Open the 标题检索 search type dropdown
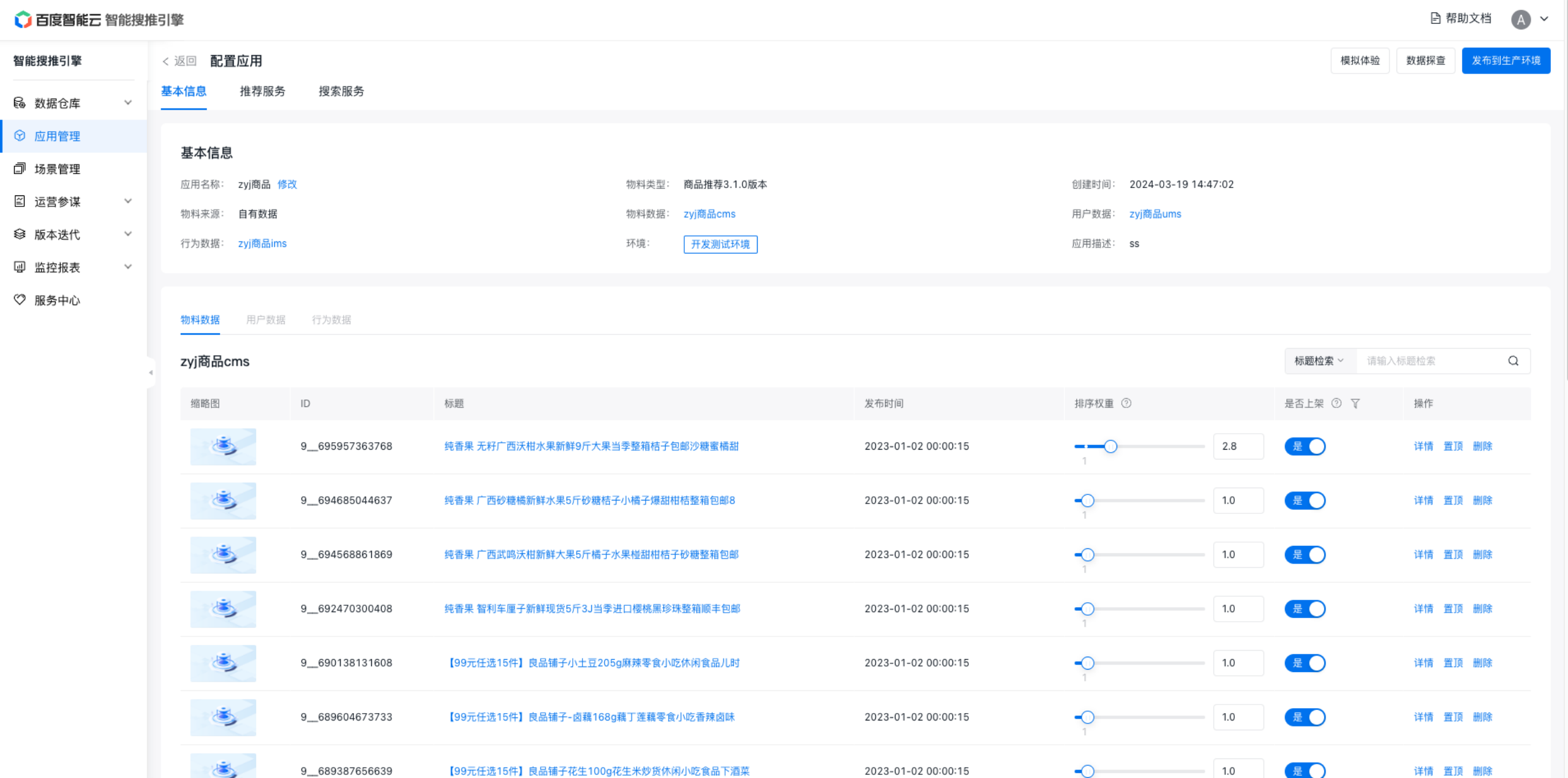1568x778 pixels. [1320, 361]
